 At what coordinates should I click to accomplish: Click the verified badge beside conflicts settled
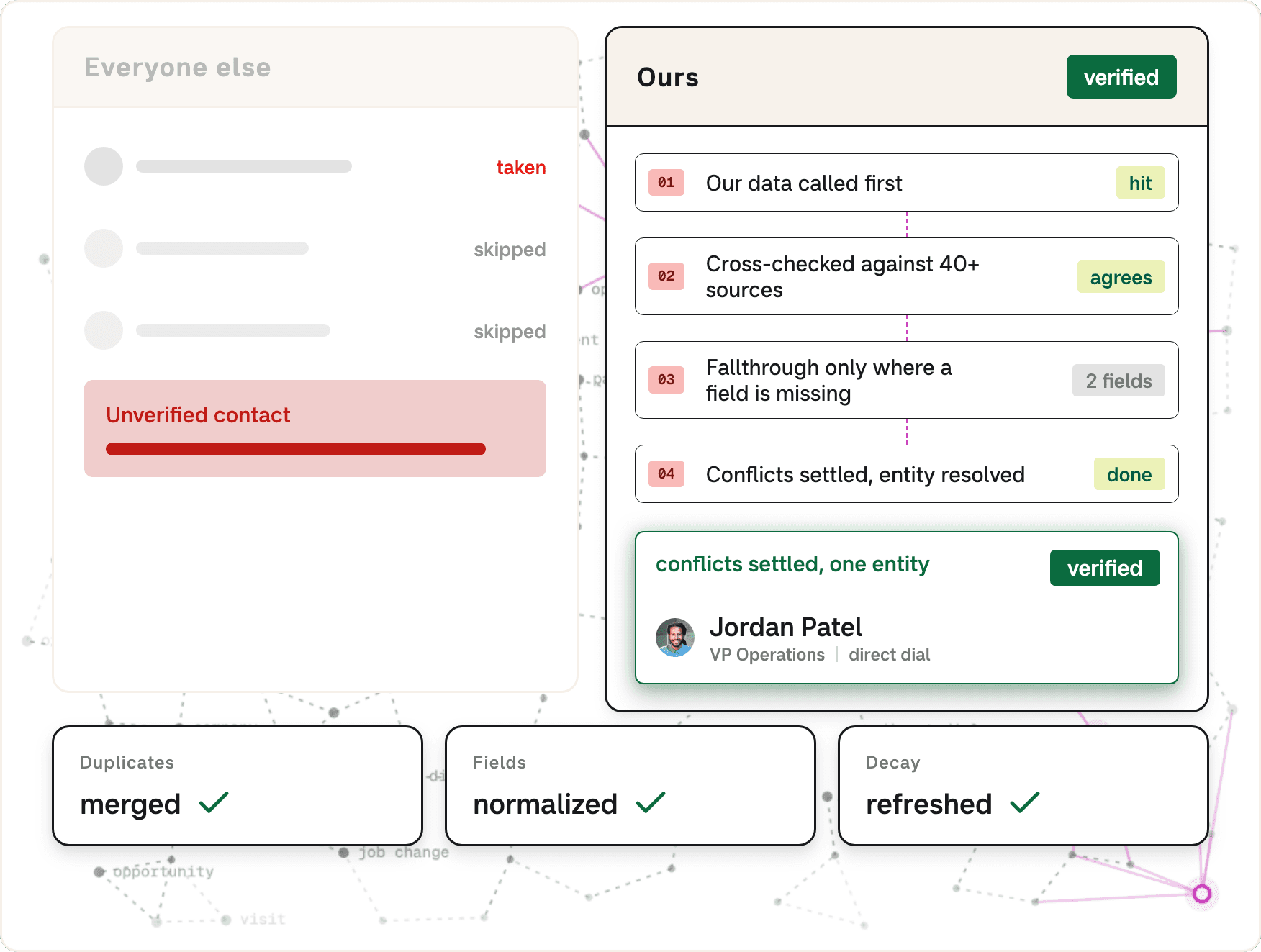(x=1105, y=568)
